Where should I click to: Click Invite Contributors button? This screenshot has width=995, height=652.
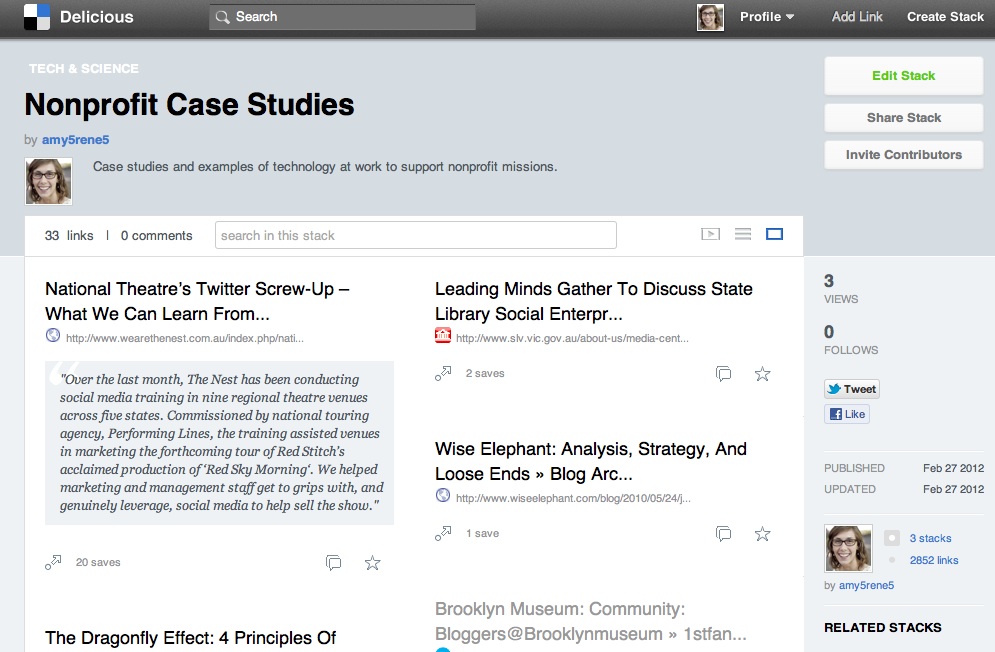pos(904,154)
